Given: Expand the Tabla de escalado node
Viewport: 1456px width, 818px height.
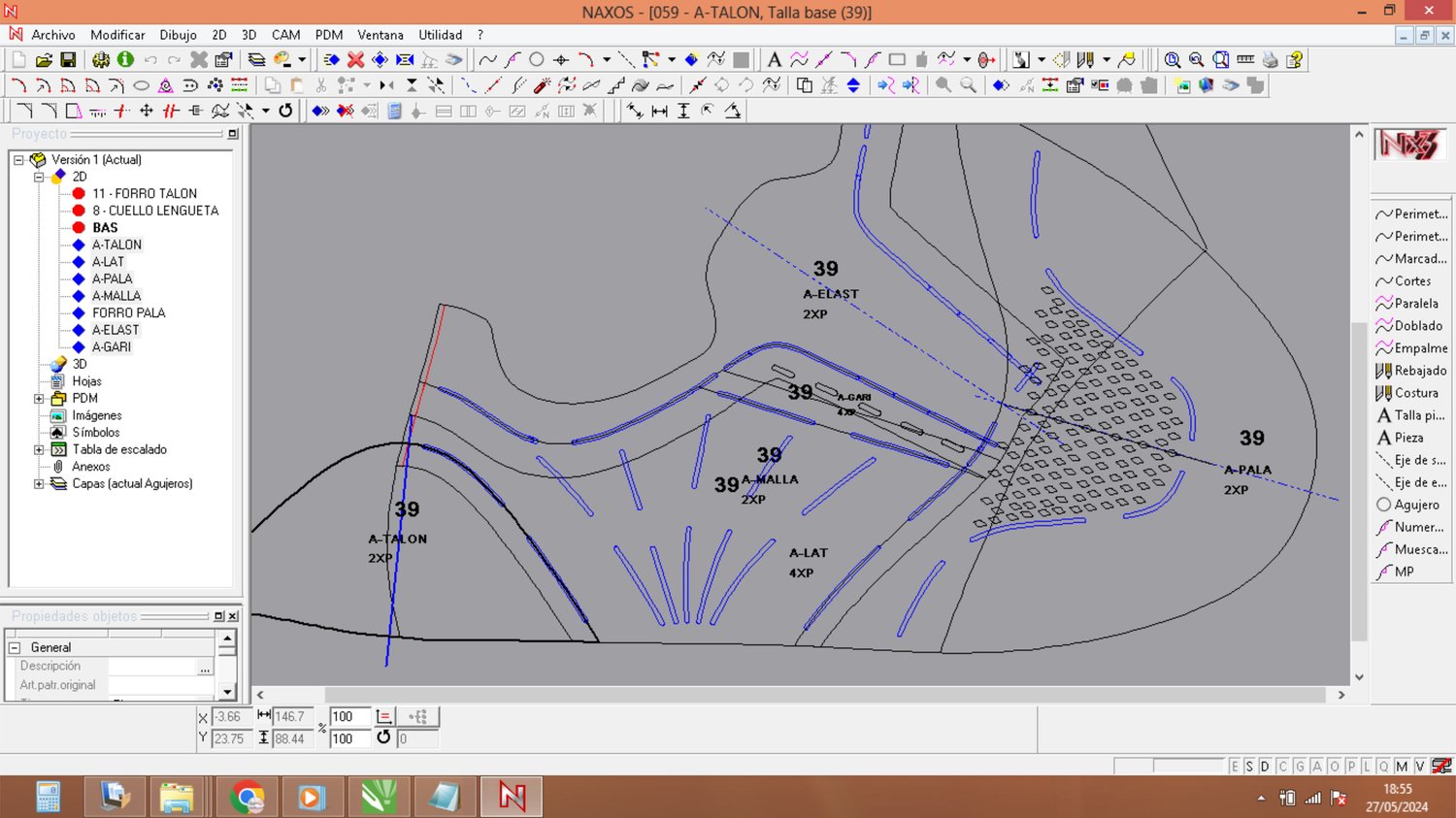Looking at the screenshot, I should pyautogui.click(x=39, y=450).
